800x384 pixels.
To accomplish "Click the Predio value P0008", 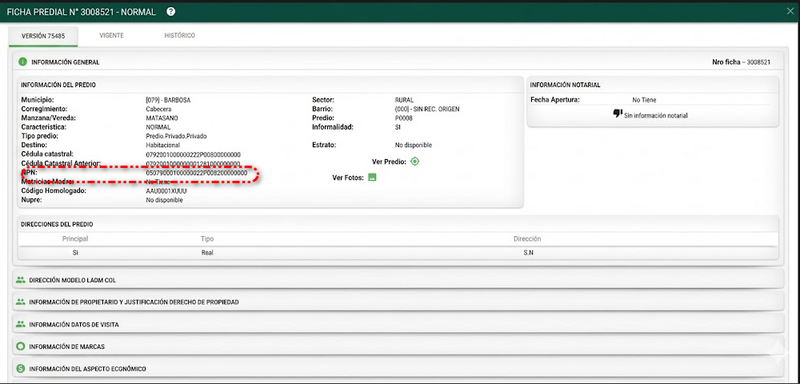I will pyautogui.click(x=404, y=118).
